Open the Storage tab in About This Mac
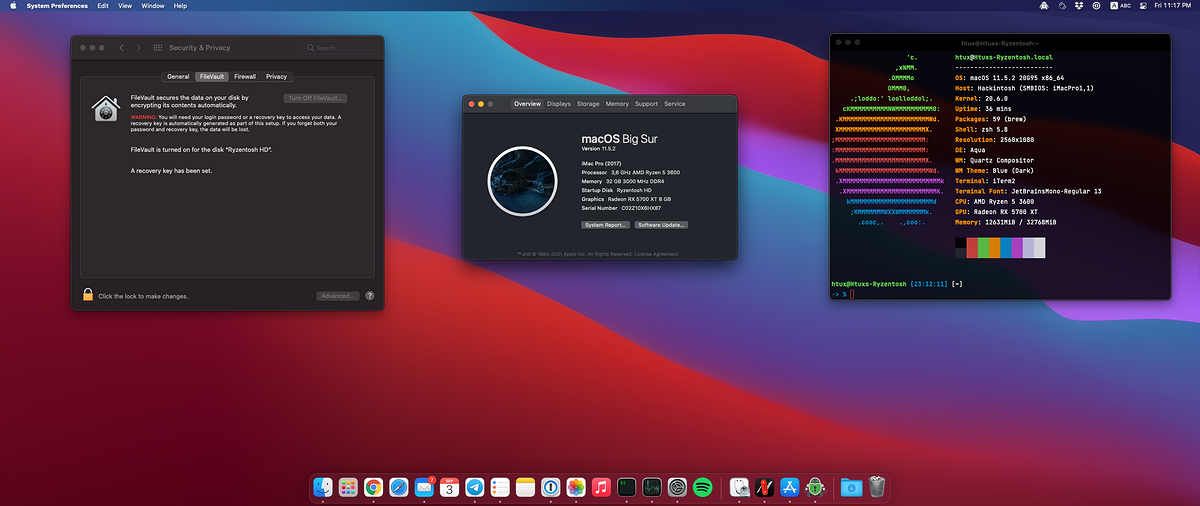Image resolution: width=1200 pixels, height=506 pixels. point(588,104)
